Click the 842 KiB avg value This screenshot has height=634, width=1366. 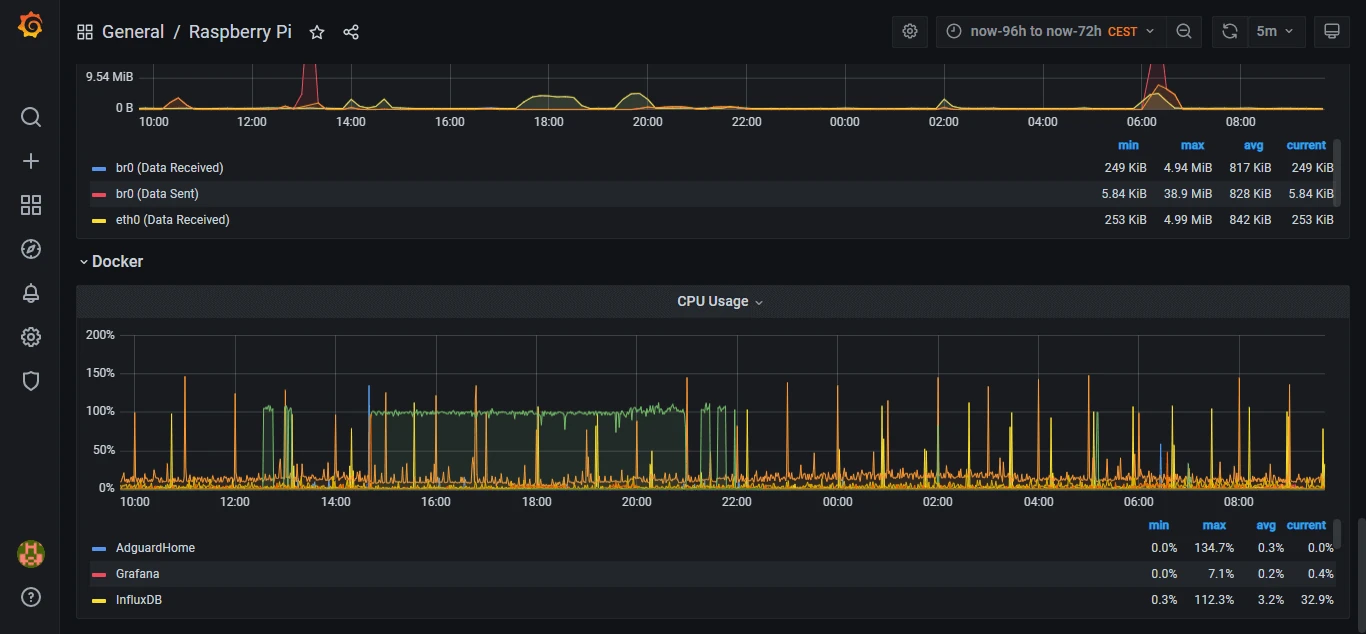[x=1250, y=220]
